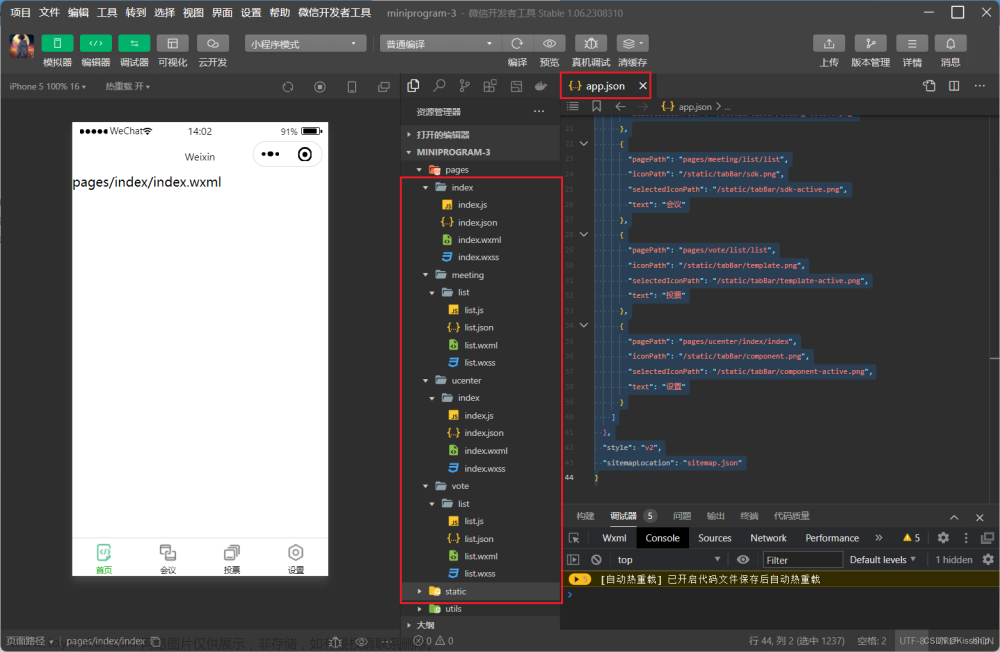Clear console with the block icon
This screenshot has width=1000, height=652.
click(x=596, y=559)
